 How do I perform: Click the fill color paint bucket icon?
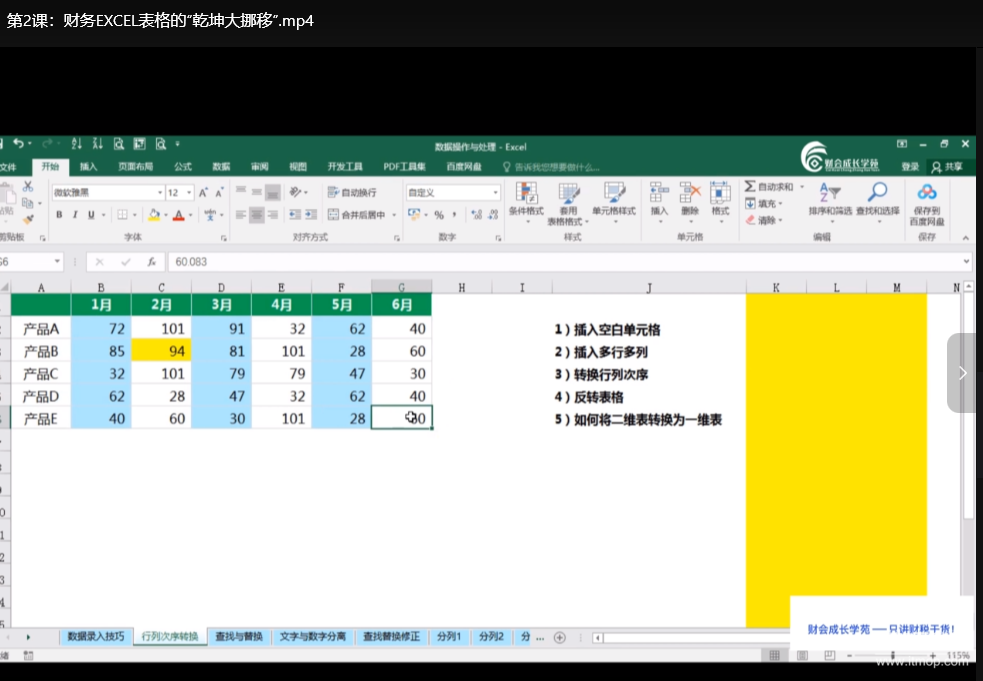point(154,214)
